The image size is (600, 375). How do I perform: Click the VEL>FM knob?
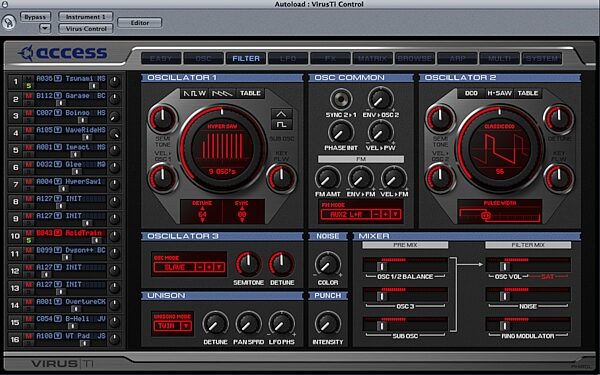click(393, 178)
